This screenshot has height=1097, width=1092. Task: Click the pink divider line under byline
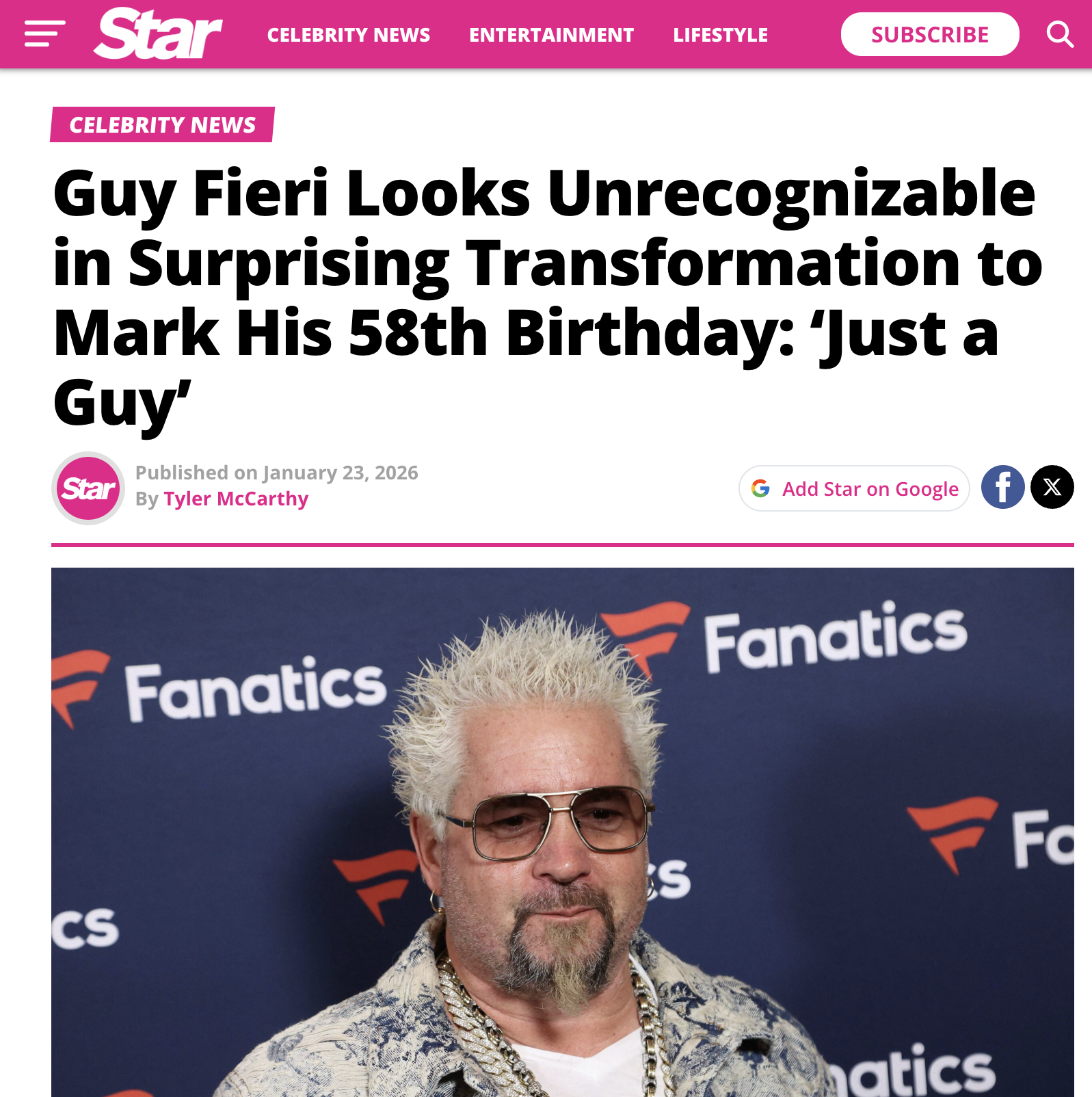pos(562,545)
